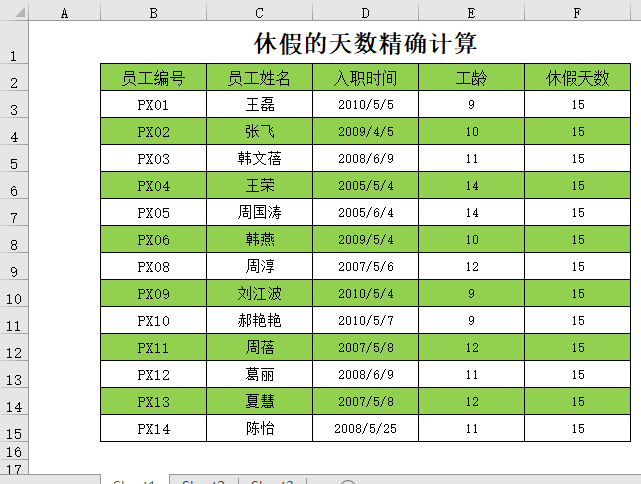The image size is (641, 484).
Task: Click the cell with date 2008/5/25
Action: pyautogui.click(x=365, y=429)
